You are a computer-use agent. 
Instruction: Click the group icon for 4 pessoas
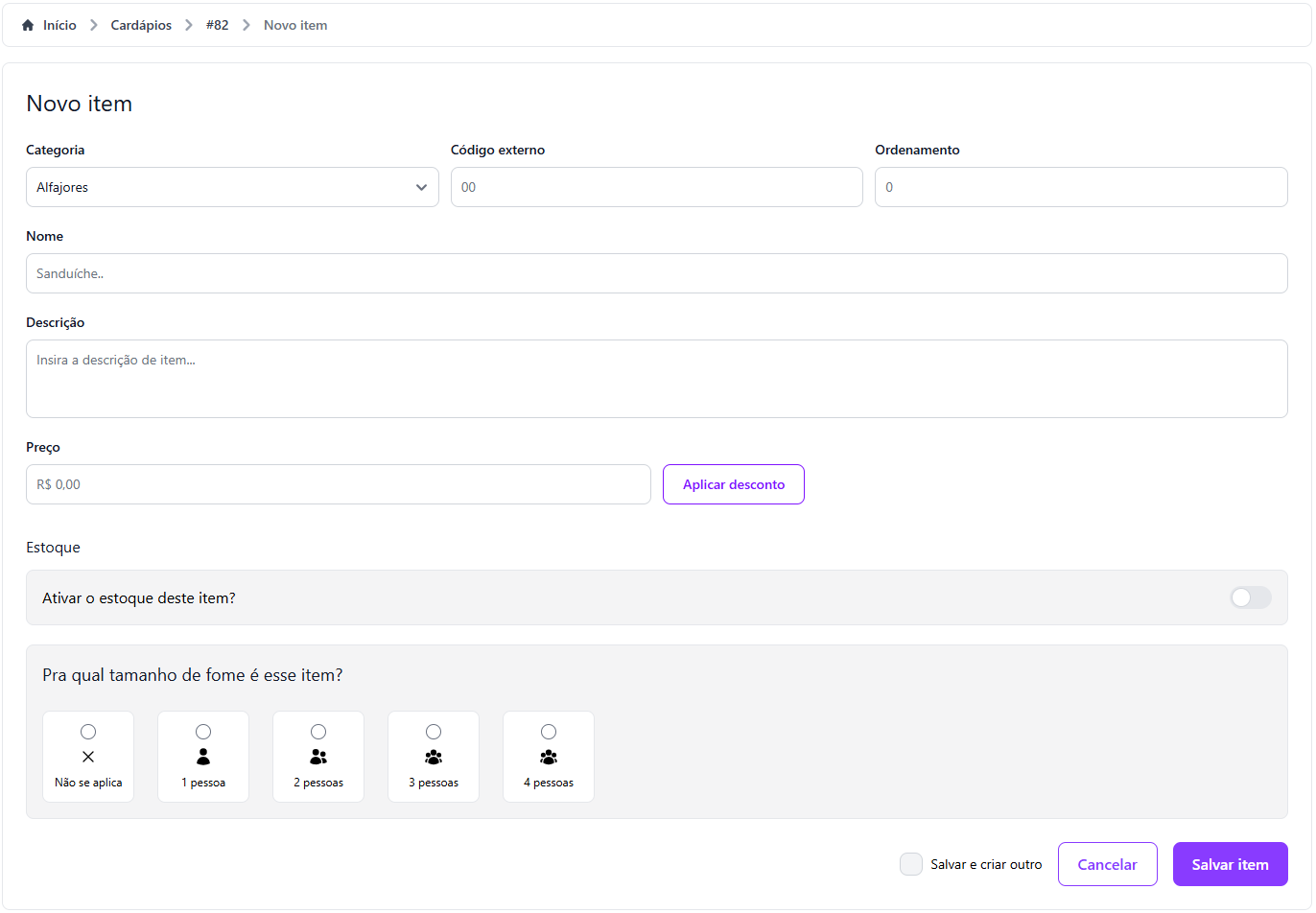549,757
